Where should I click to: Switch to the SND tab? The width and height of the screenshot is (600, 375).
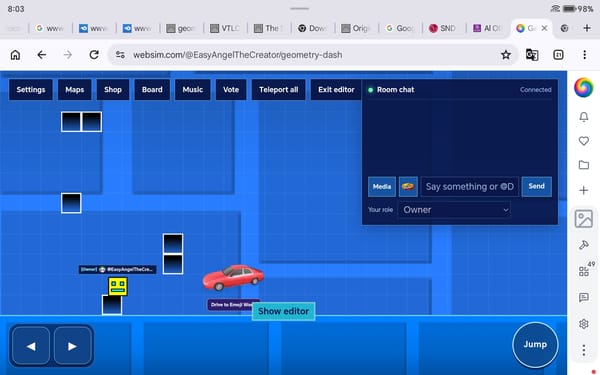tap(443, 28)
